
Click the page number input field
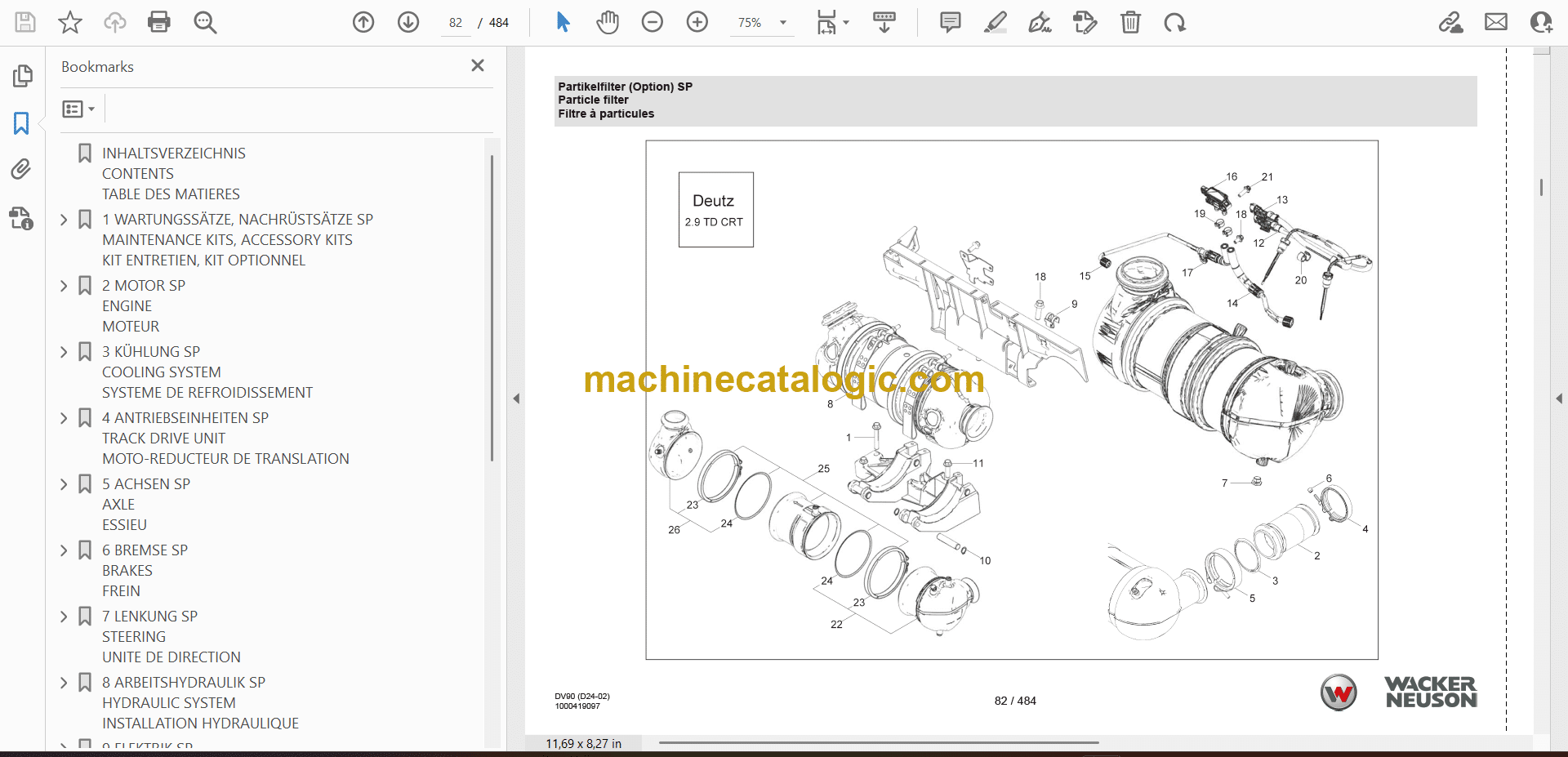coord(456,23)
